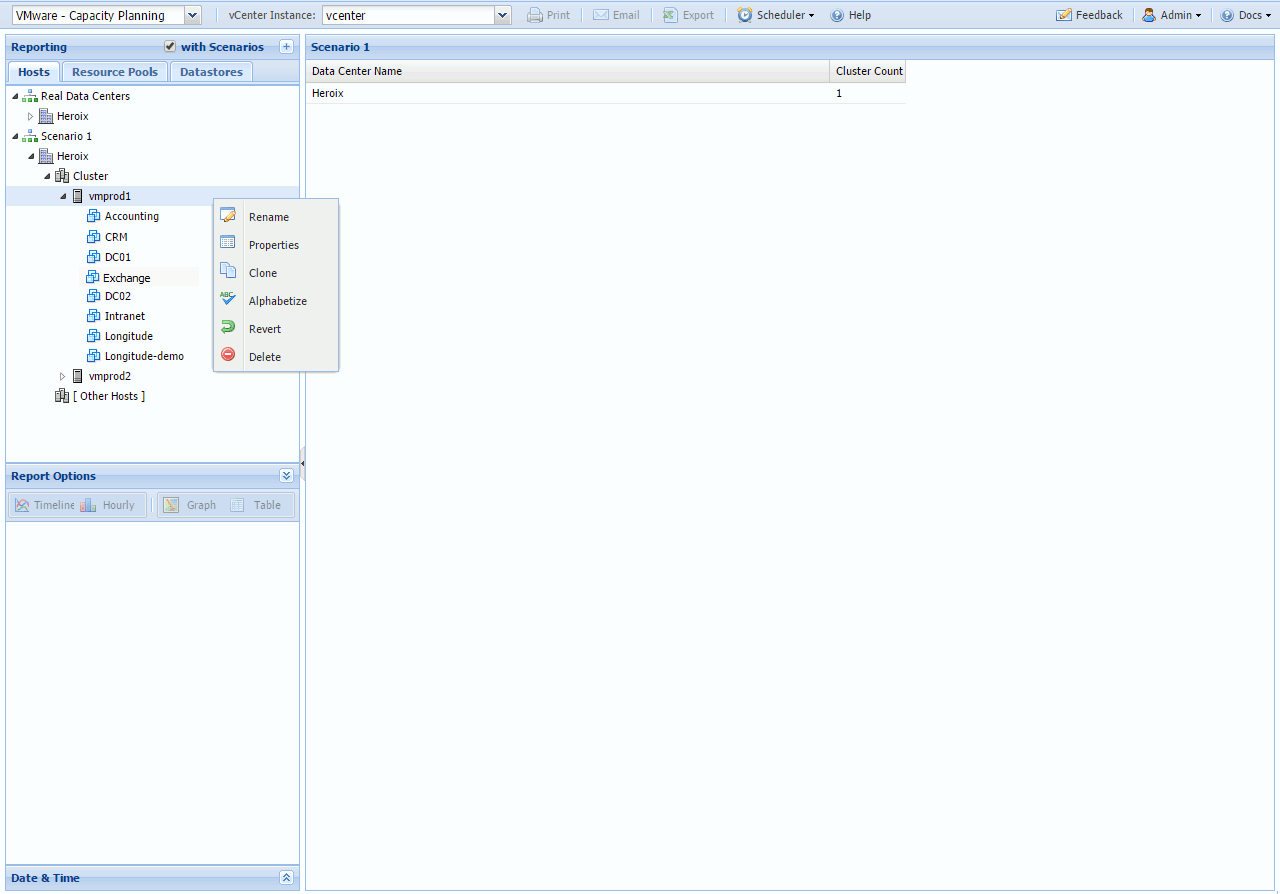This screenshot has width=1280, height=894.
Task: Click the Email envelope icon in toolbar
Action: click(601, 15)
